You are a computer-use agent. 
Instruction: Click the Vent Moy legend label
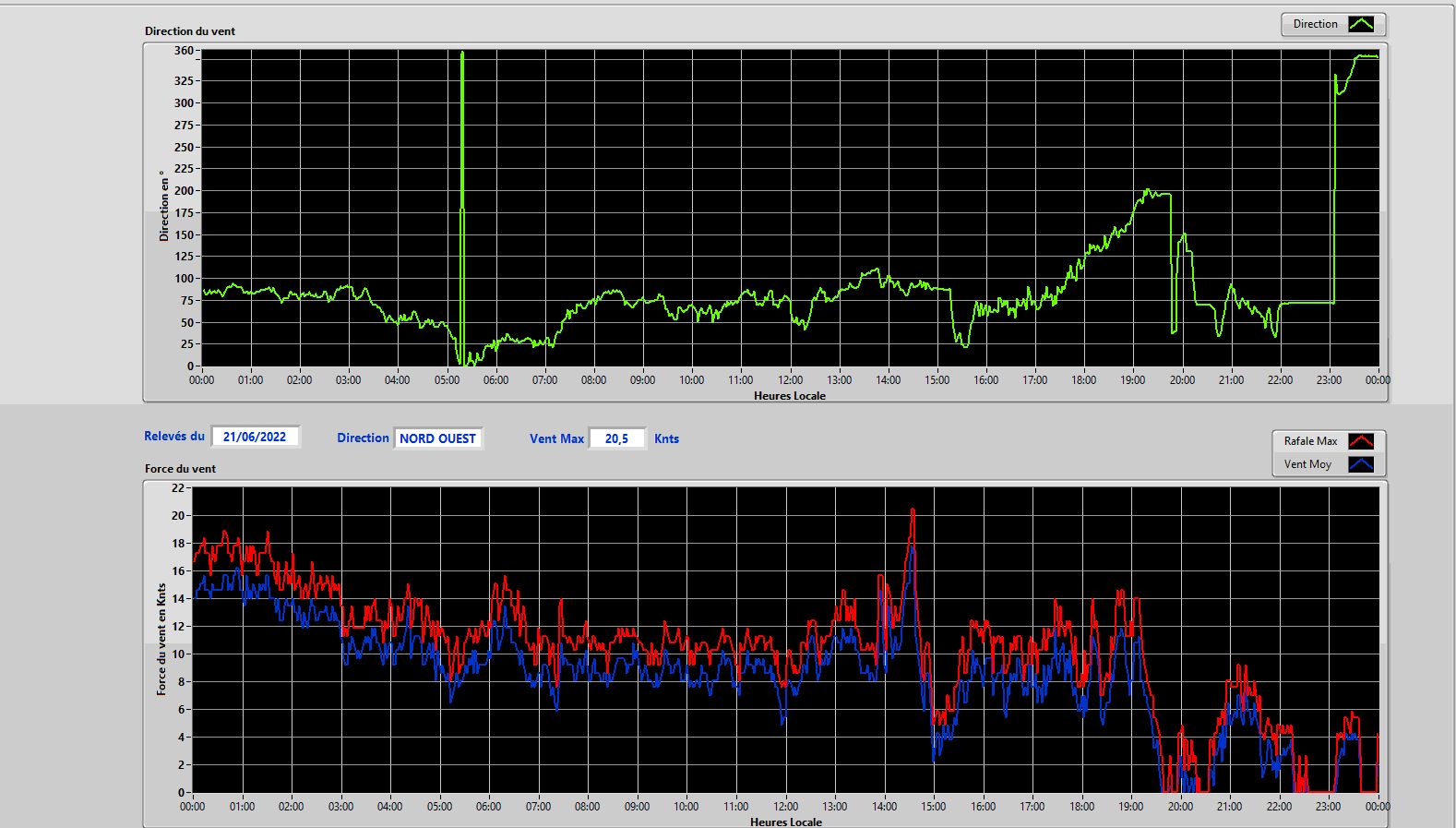(1307, 464)
